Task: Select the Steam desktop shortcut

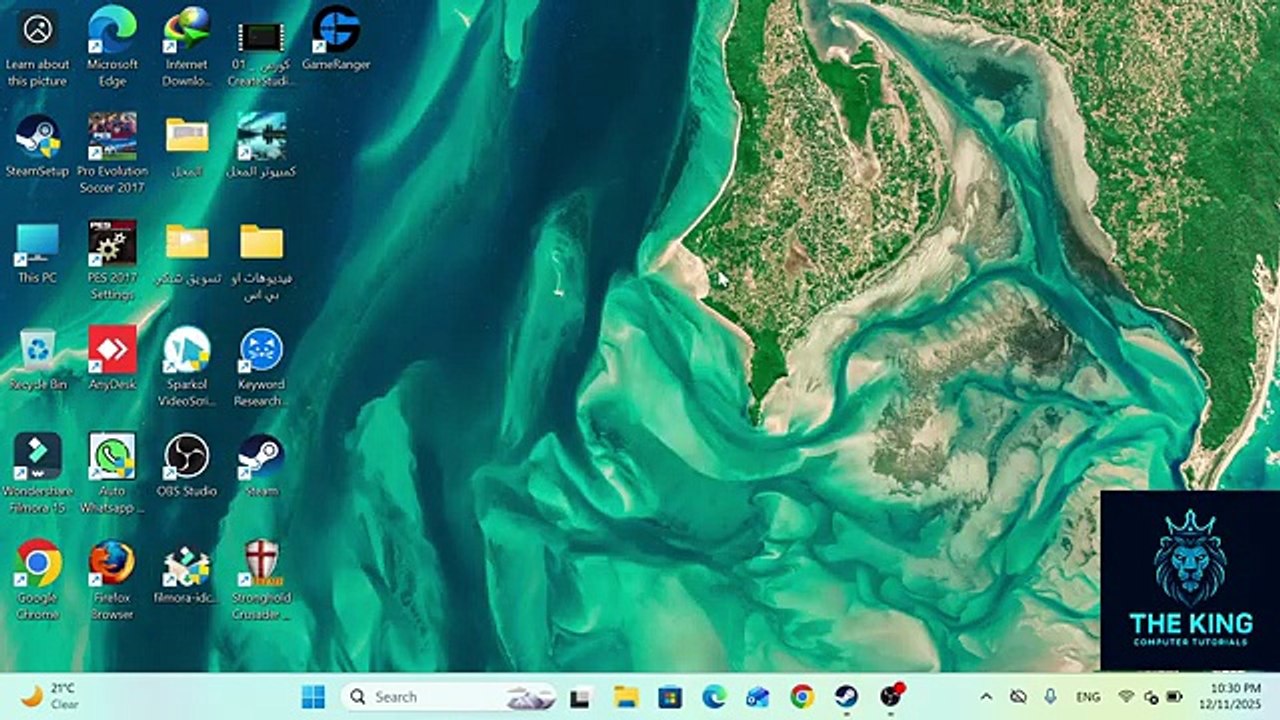Action: [x=261, y=467]
